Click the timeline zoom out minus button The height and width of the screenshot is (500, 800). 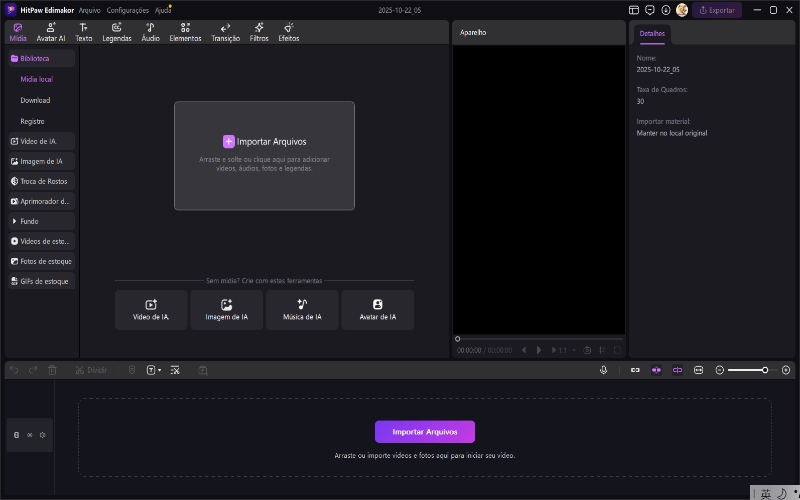coord(720,370)
